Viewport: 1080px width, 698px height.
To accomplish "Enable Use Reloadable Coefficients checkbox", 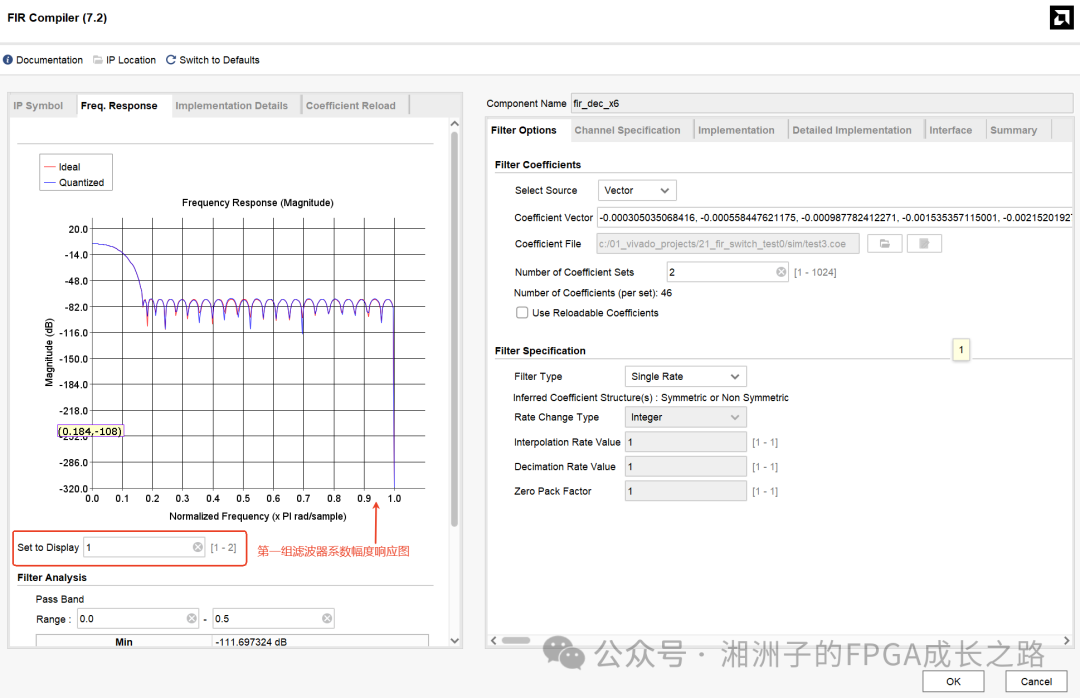I will 522,313.
